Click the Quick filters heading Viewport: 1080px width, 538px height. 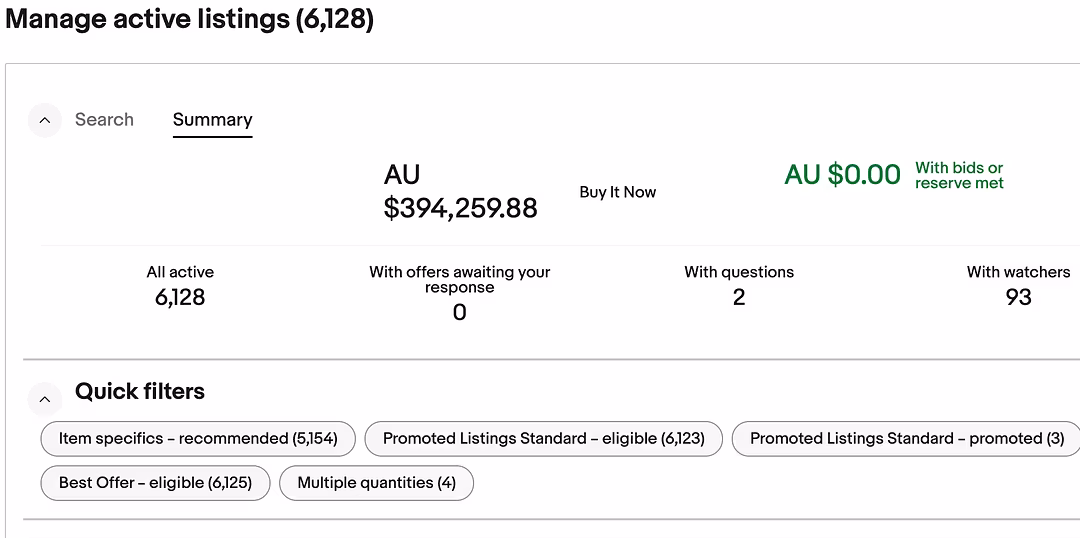point(140,391)
